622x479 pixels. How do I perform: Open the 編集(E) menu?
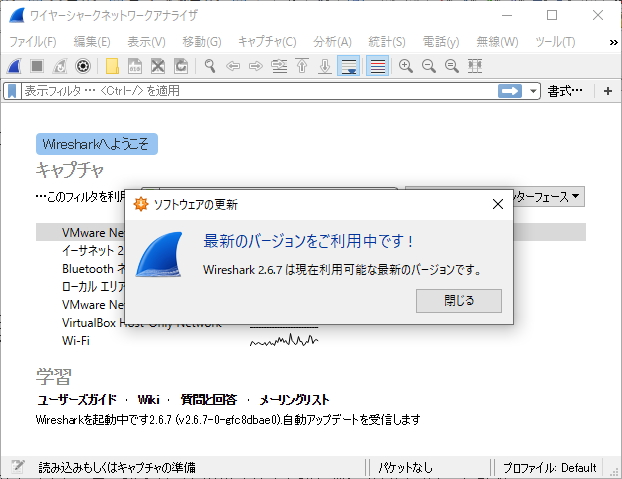pyautogui.click(x=92, y=42)
